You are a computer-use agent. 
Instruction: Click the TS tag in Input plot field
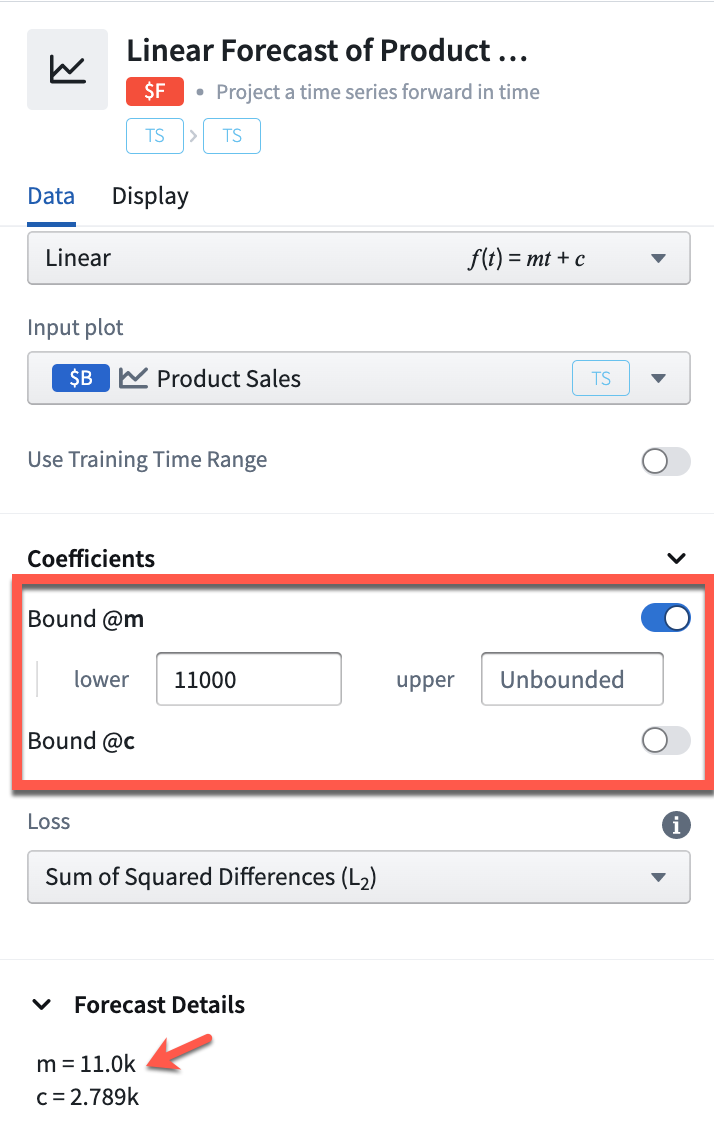(x=601, y=378)
